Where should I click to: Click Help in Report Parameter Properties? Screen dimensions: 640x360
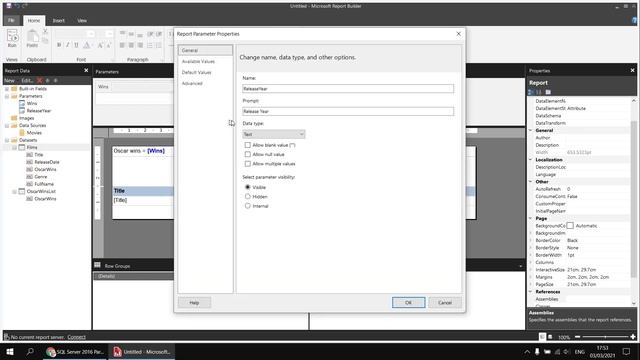coord(194,302)
